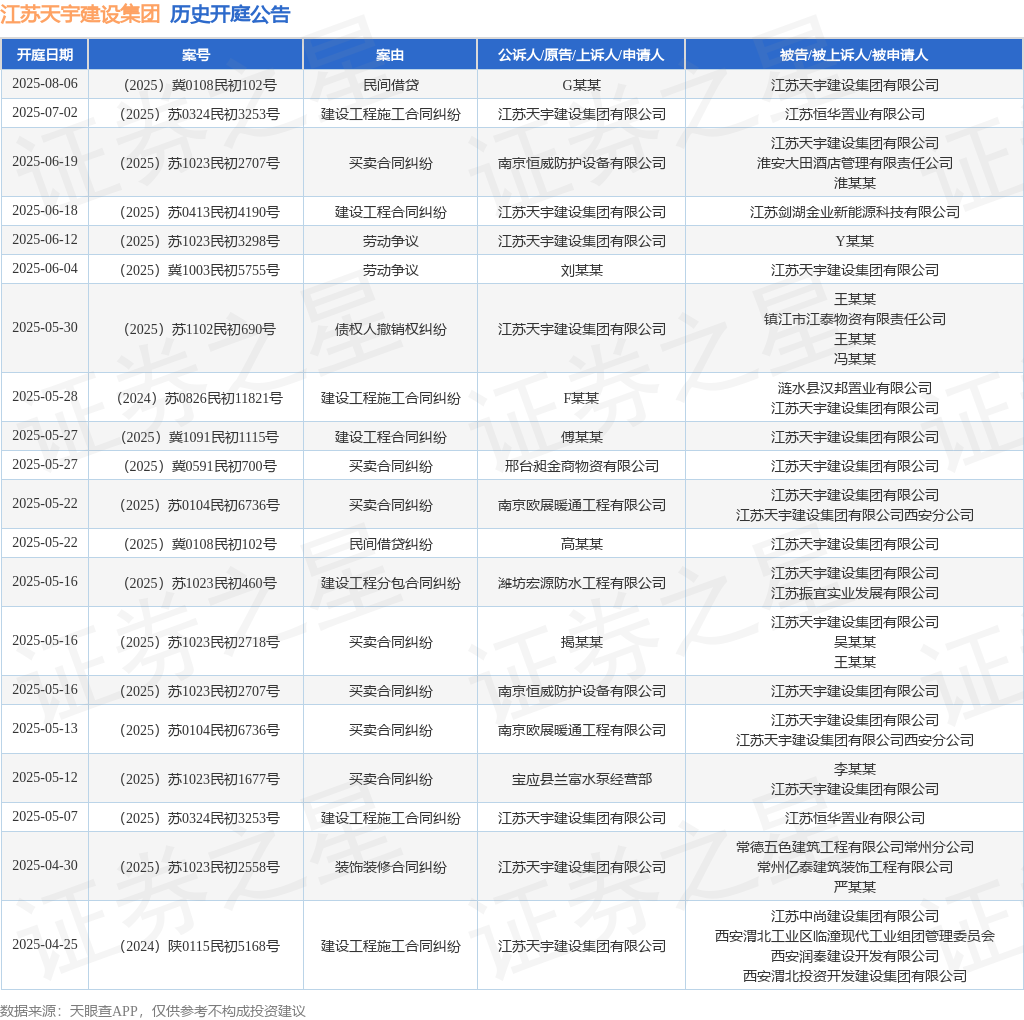
Task: Select case number 冀1003民初5755号
Action: [200, 270]
